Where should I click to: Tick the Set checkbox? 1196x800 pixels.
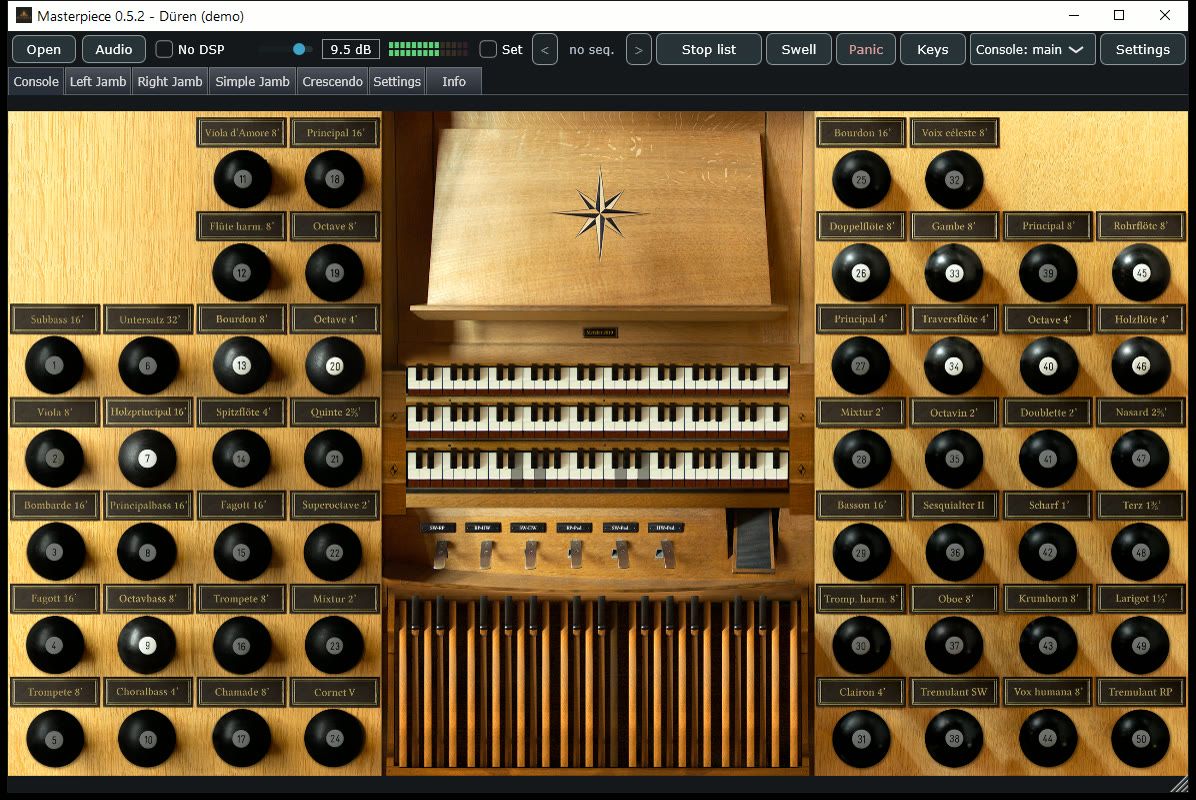[488, 50]
